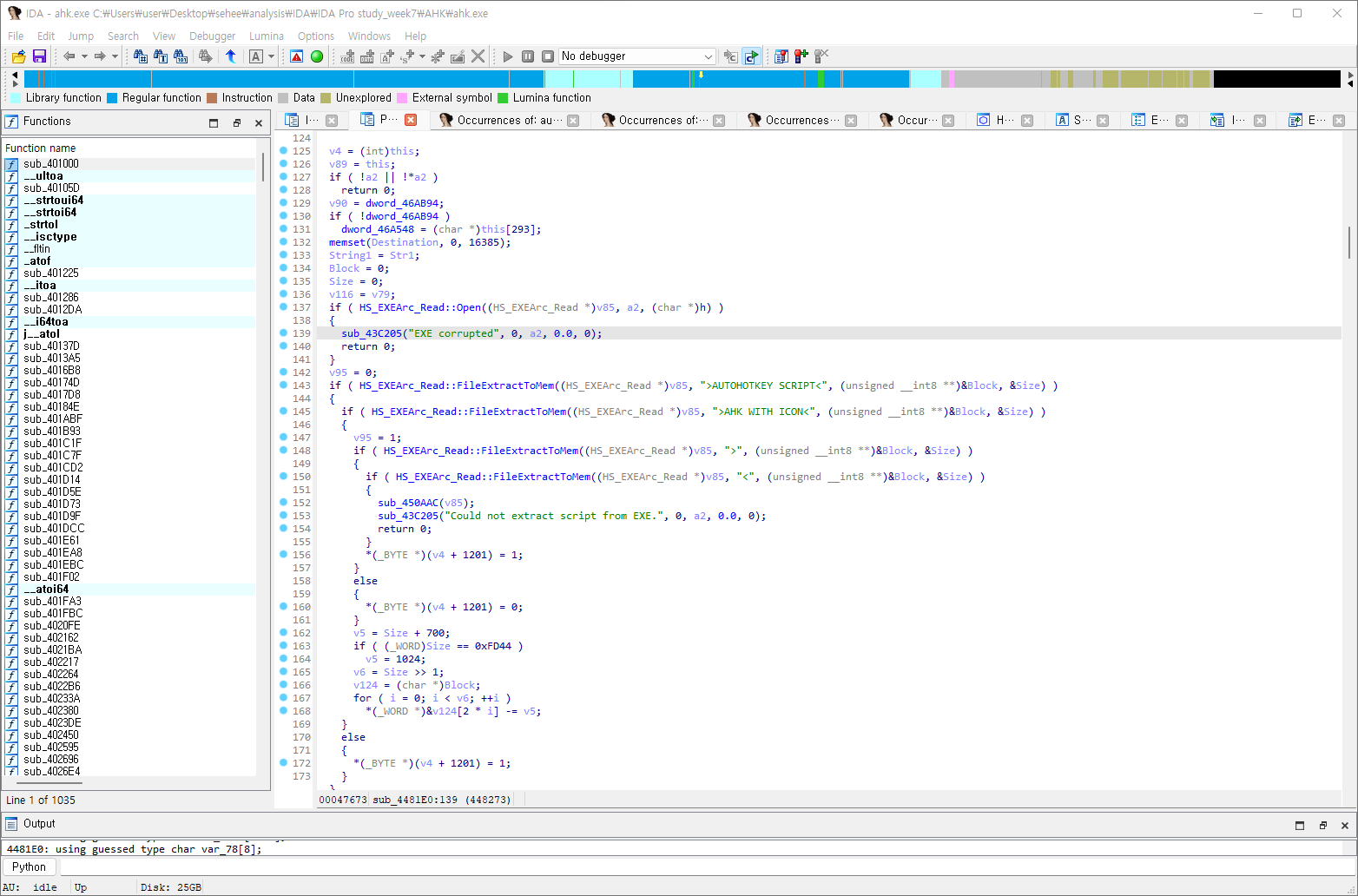Viewport: 1358px width, 896px height.
Task: Click the search-again binoculars arrow icon
Action: click(x=205, y=56)
